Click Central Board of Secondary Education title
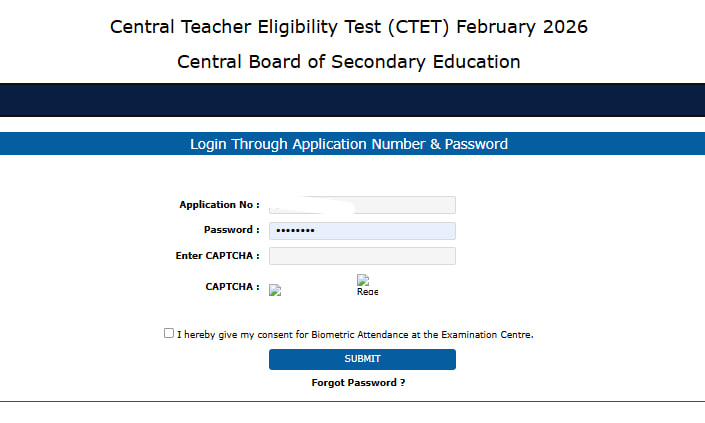This screenshot has width=705, height=423. pyautogui.click(x=349, y=62)
